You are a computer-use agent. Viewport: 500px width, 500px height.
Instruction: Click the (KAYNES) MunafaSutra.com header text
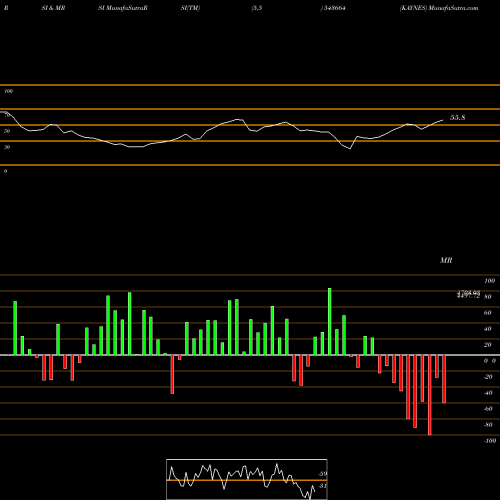coord(439,8)
